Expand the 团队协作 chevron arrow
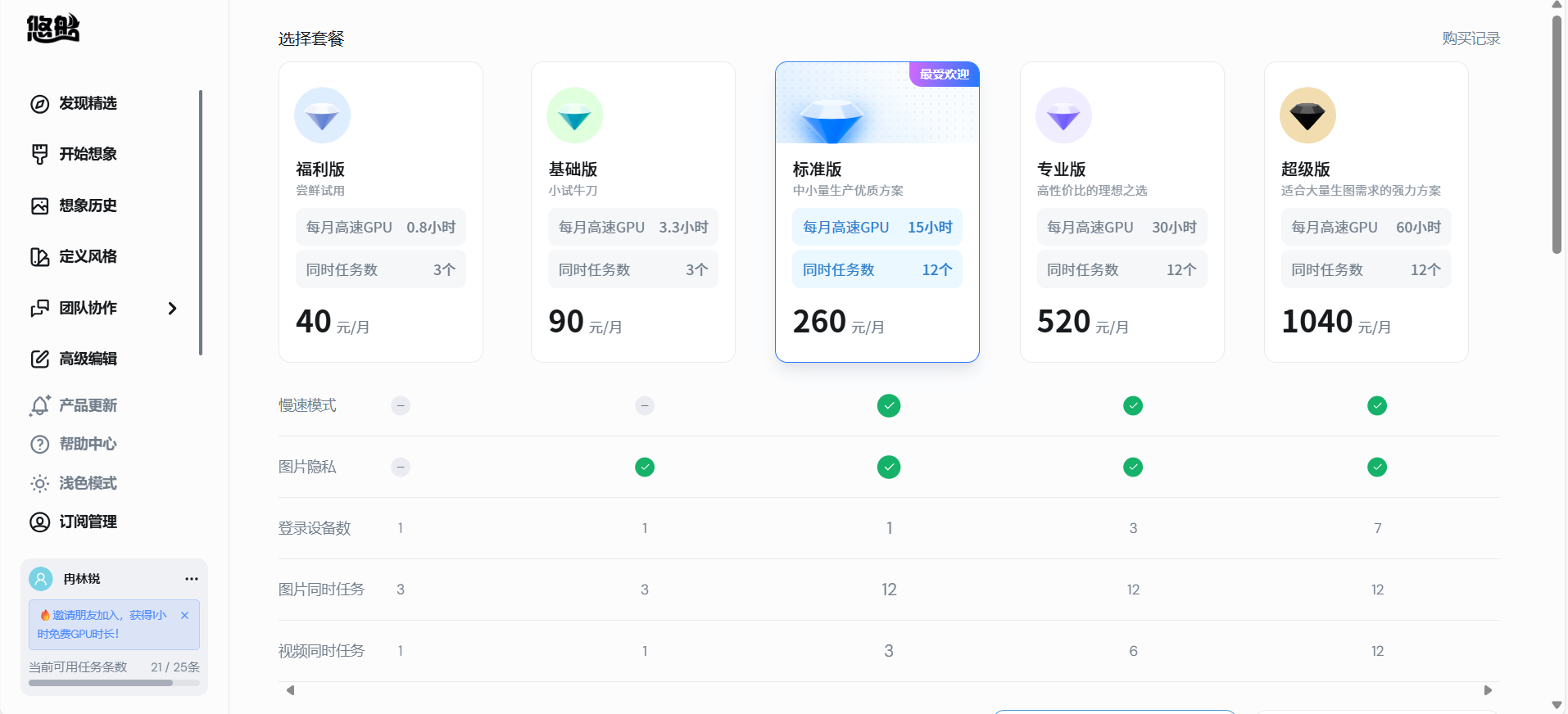The image size is (1568, 714). point(172,309)
